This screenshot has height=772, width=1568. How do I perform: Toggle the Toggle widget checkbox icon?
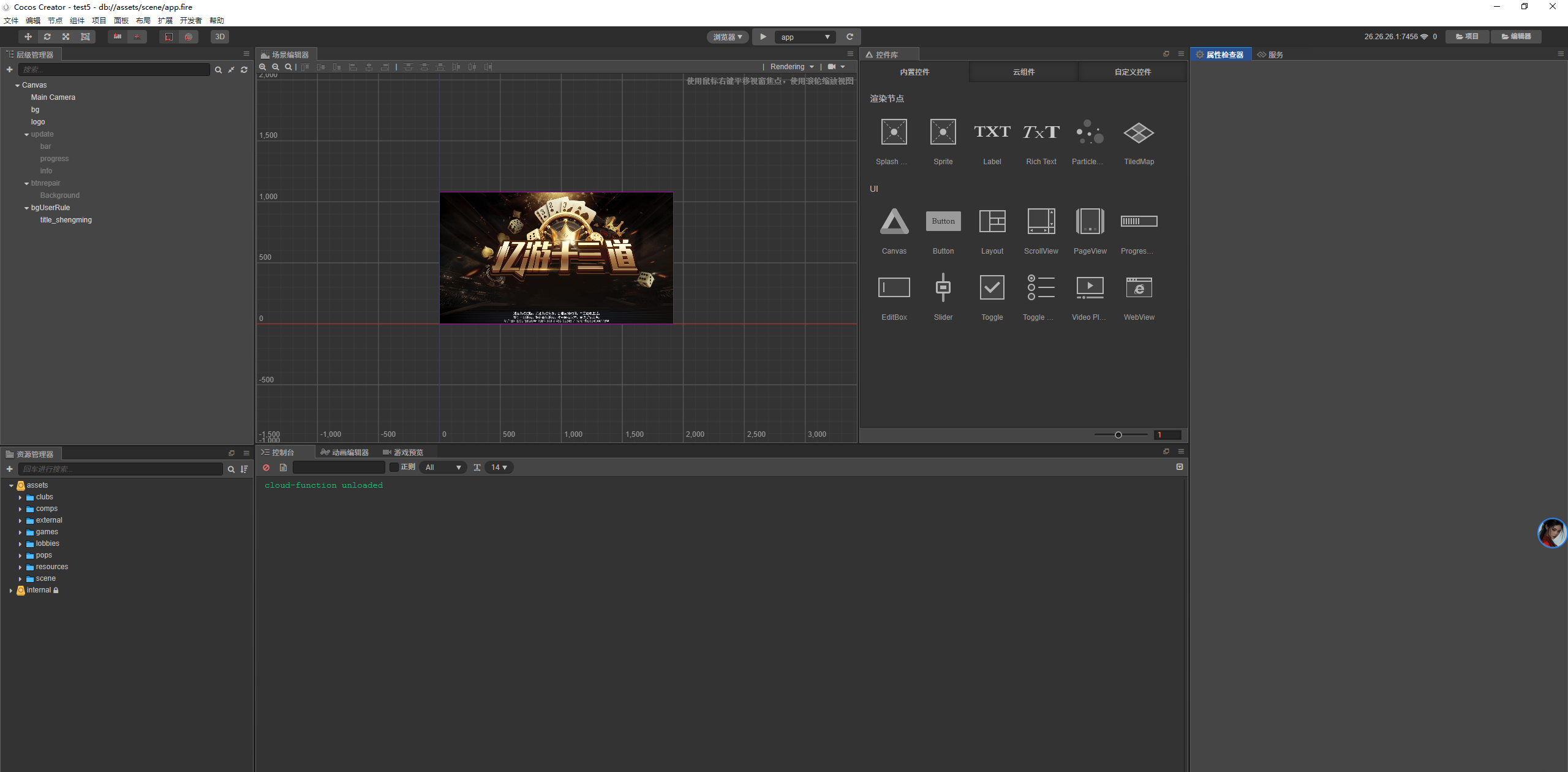[992, 288]
